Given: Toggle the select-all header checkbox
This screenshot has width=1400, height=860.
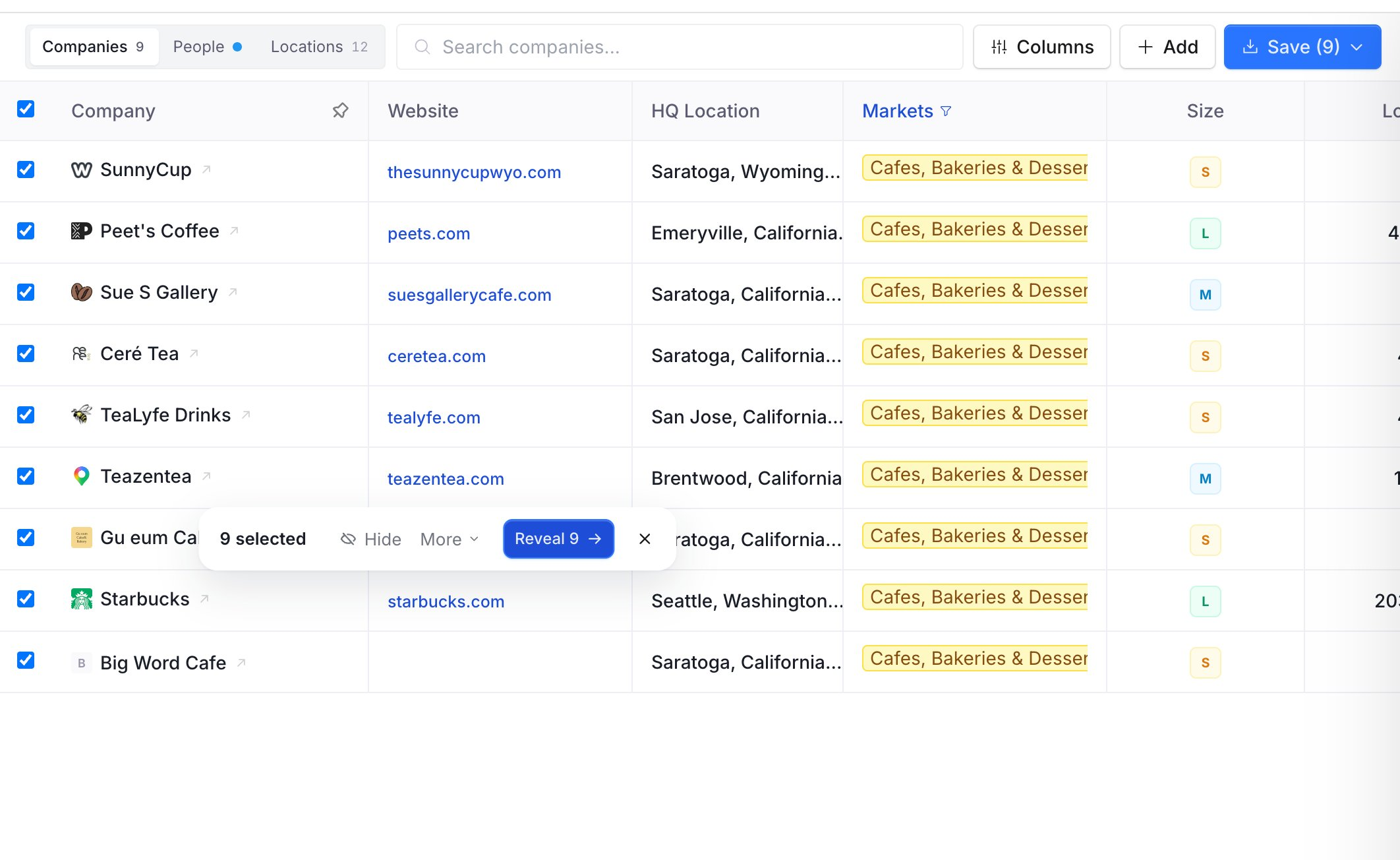Looking at the screenshot, I should [x=26, y=109].
